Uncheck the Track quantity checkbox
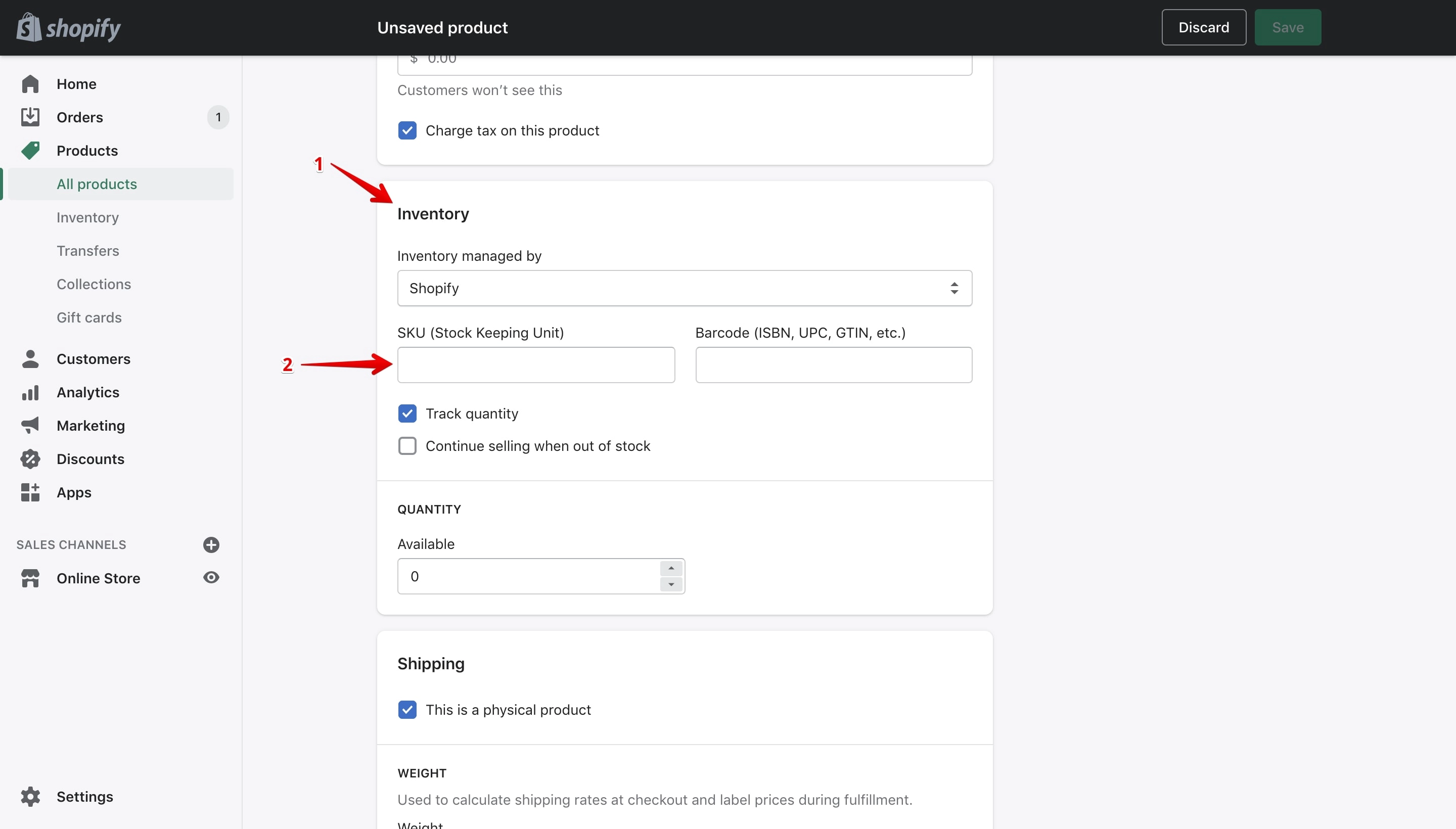The width and height of the screenshot is (1456, 829). coord(407,413)
